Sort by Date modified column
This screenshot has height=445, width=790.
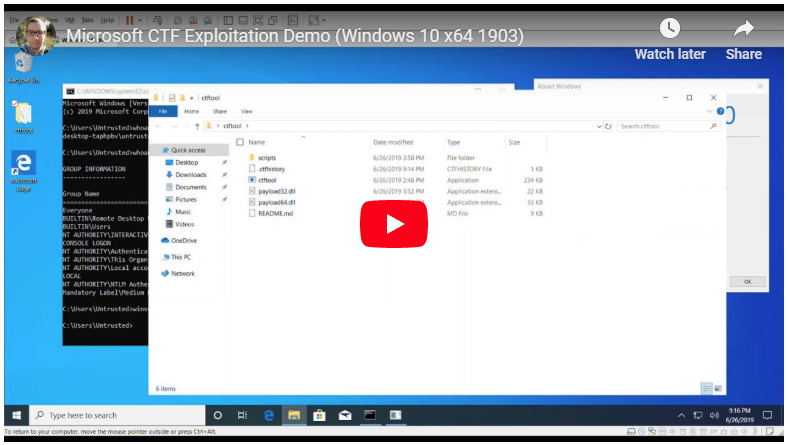pos(393,143)
